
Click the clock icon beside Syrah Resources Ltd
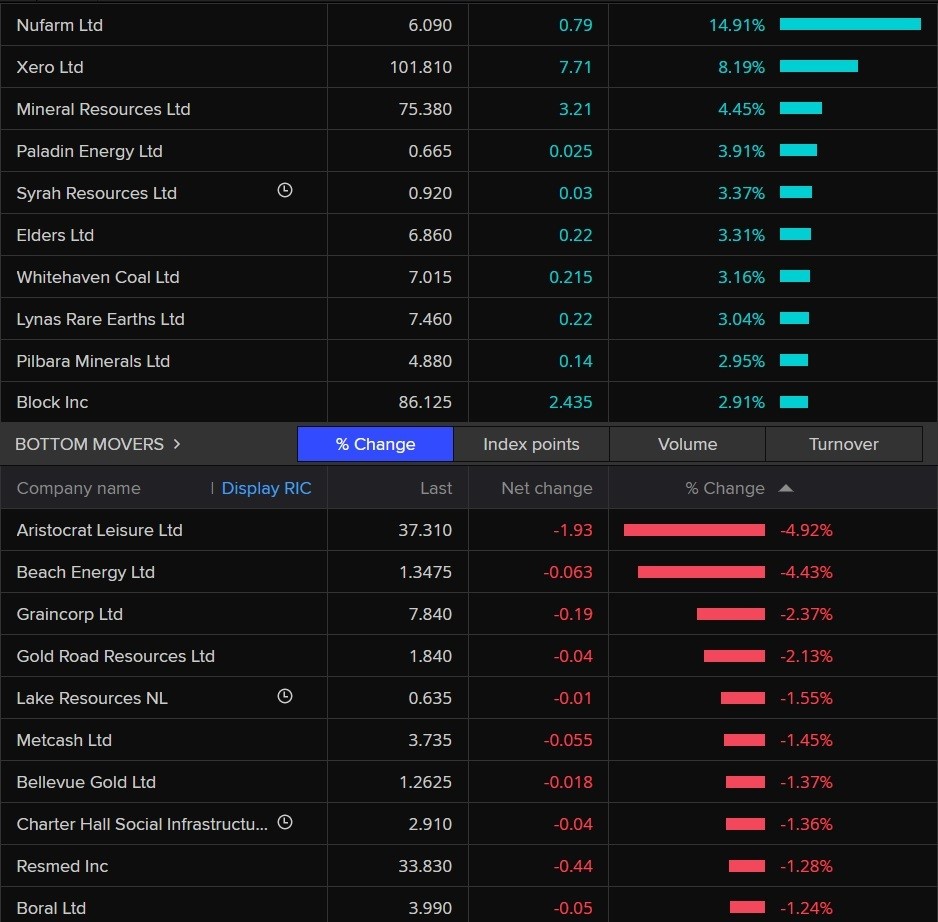pyautogui.click(x=285, y=190)
